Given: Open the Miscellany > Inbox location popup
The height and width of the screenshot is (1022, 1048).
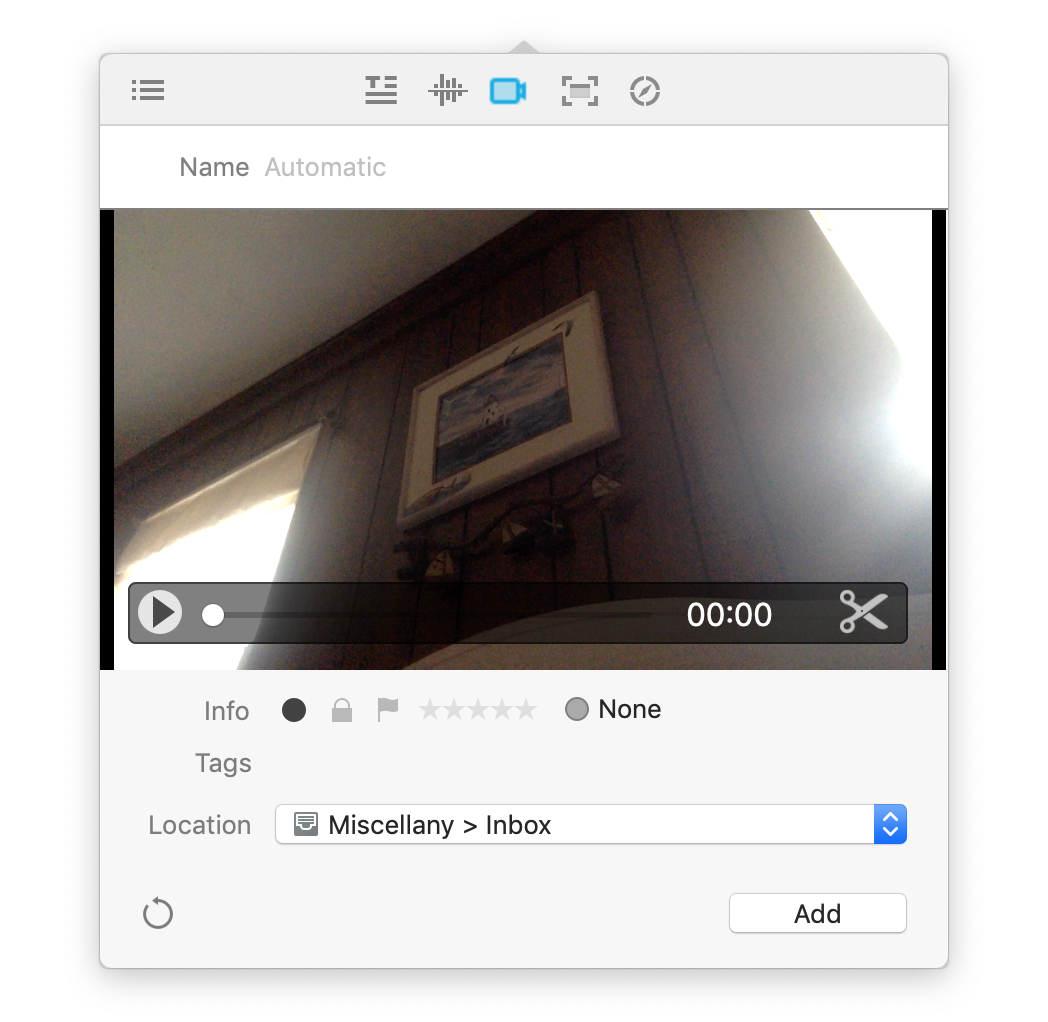Looking at the screenshot, I should click(575, 825).
